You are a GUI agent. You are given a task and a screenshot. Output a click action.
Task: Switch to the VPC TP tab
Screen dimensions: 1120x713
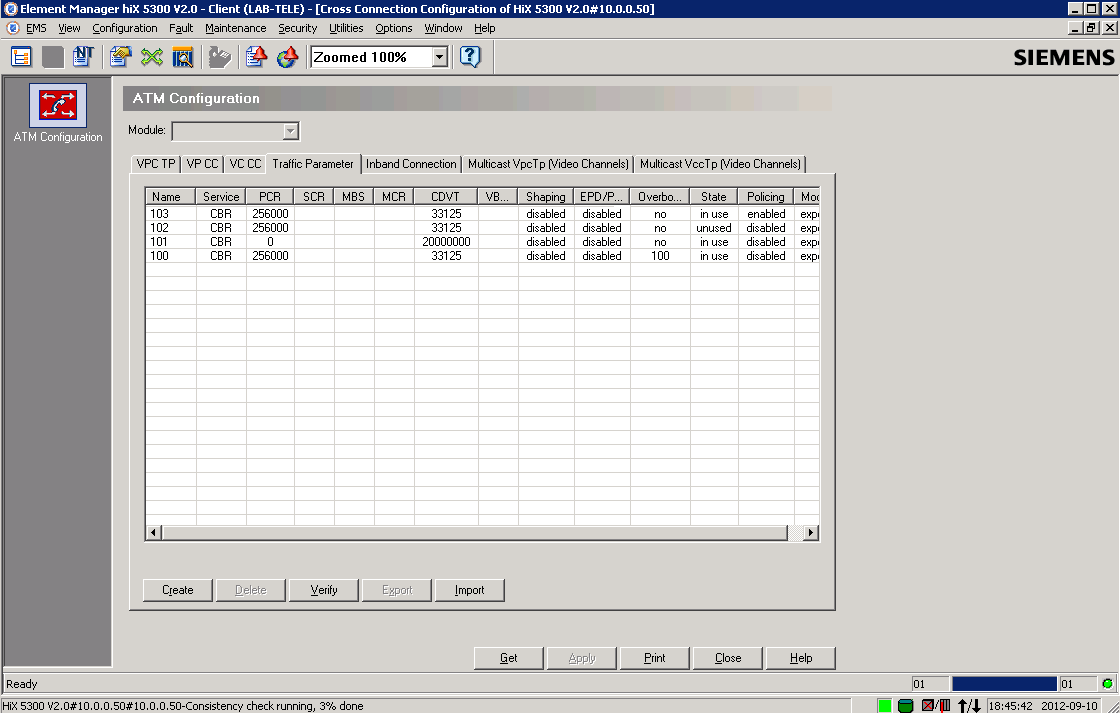click(x=156, y=164)
